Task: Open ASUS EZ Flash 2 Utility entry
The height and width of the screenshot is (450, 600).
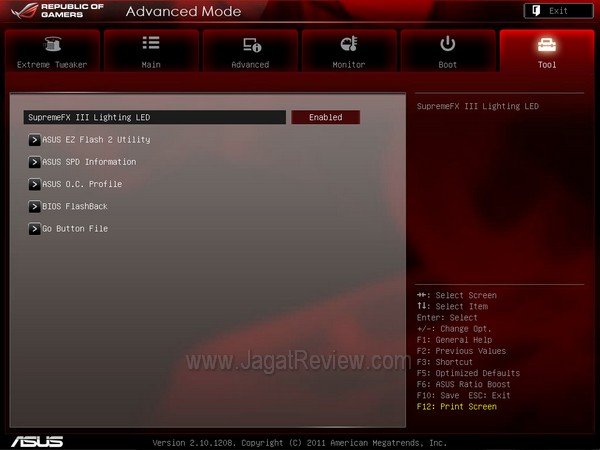Action: pyautogui.click(x=96, y=140)
